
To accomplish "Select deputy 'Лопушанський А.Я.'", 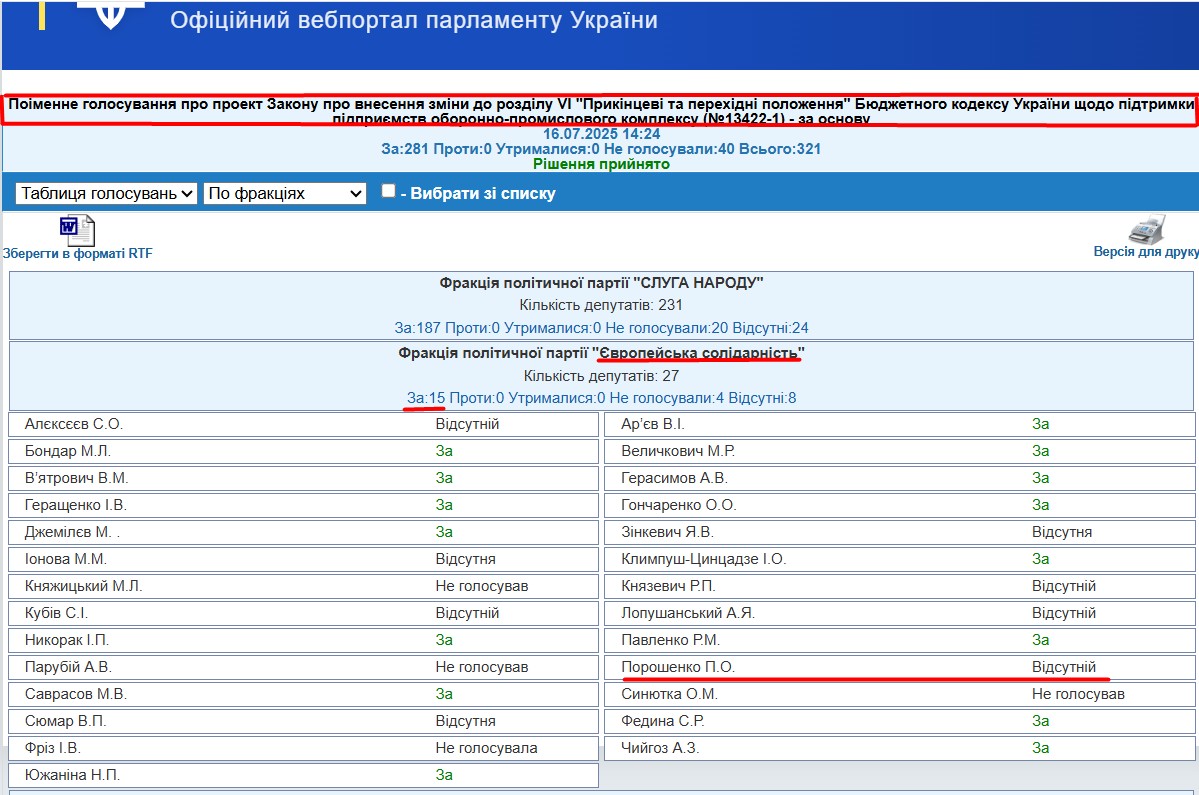I will (x=687, y=613).
